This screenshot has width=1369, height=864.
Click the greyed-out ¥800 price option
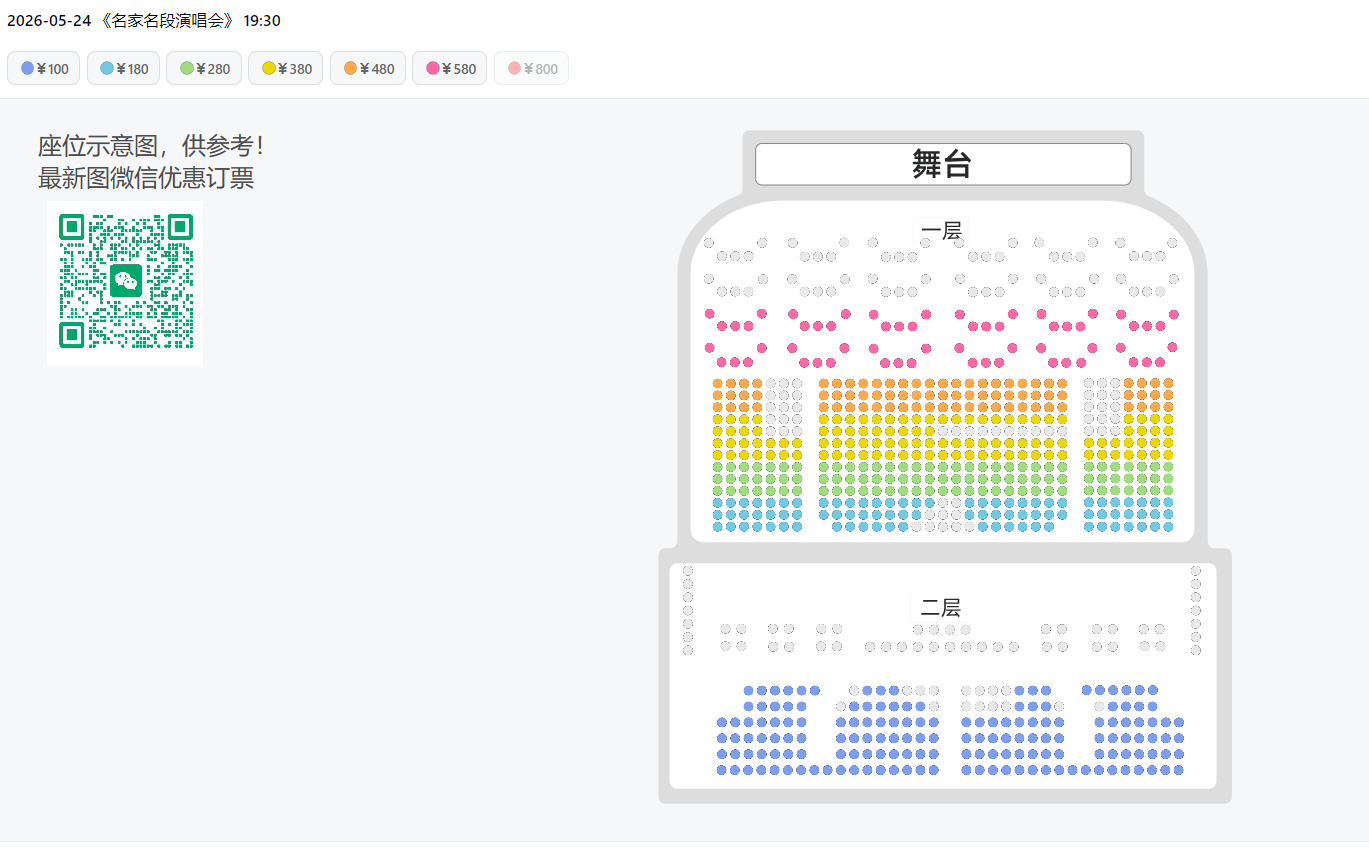click(532, 69)
